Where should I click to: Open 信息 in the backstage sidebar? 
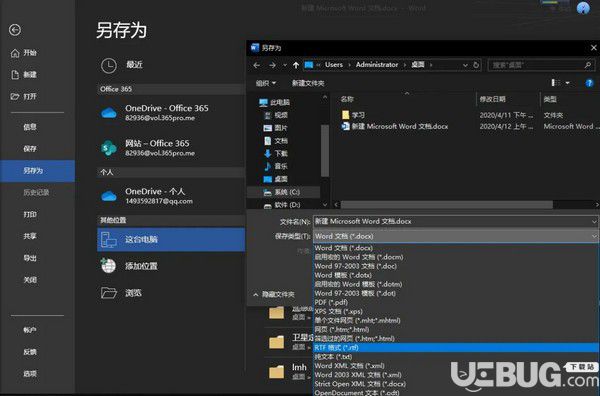(30, 127)
